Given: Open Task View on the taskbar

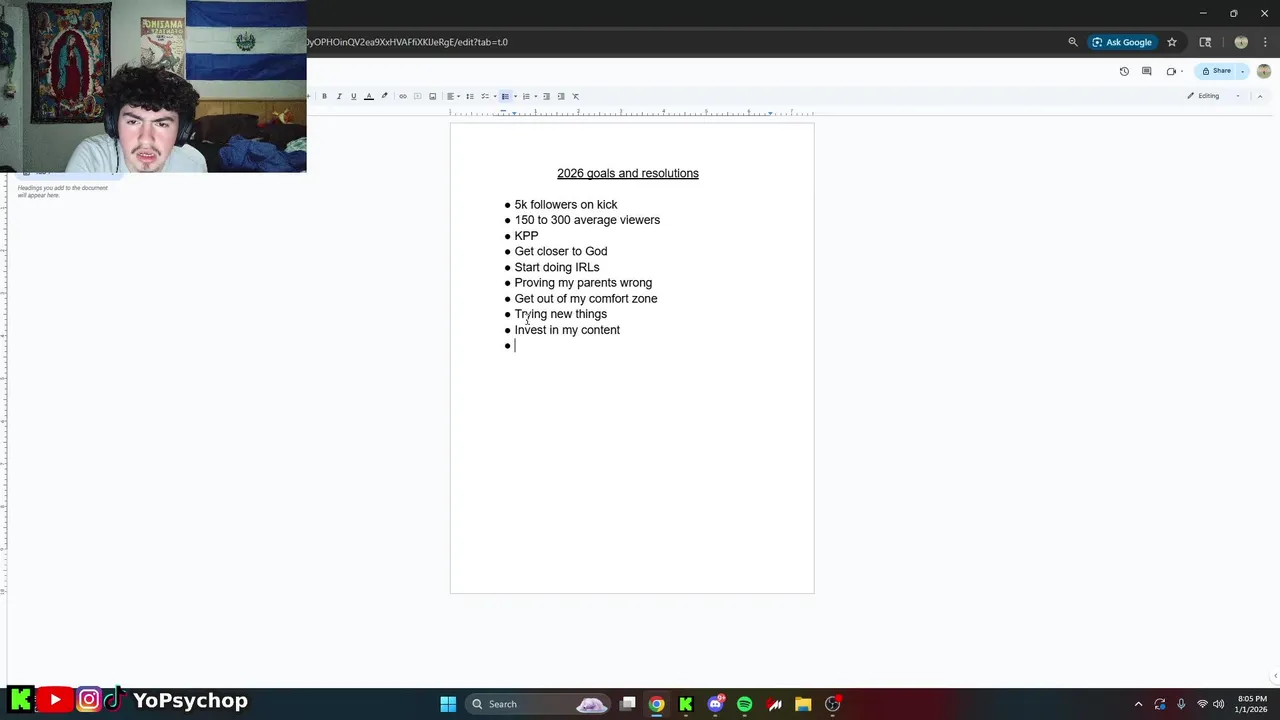Looking at the screenshot, I should pyautogui.click(x=627, y=704).
